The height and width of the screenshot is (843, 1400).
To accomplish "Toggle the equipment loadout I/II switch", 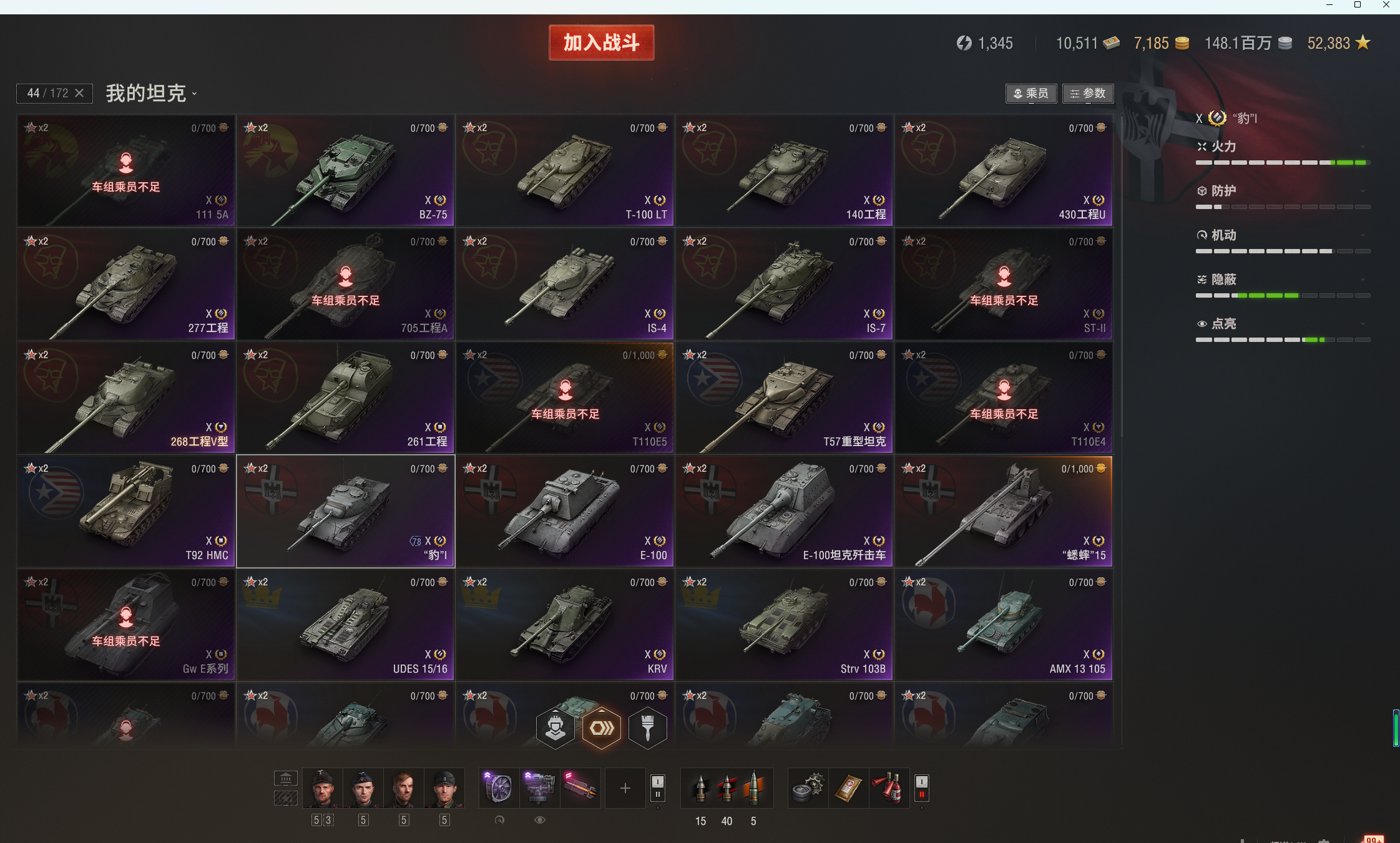I will click(x=657, y=788).
